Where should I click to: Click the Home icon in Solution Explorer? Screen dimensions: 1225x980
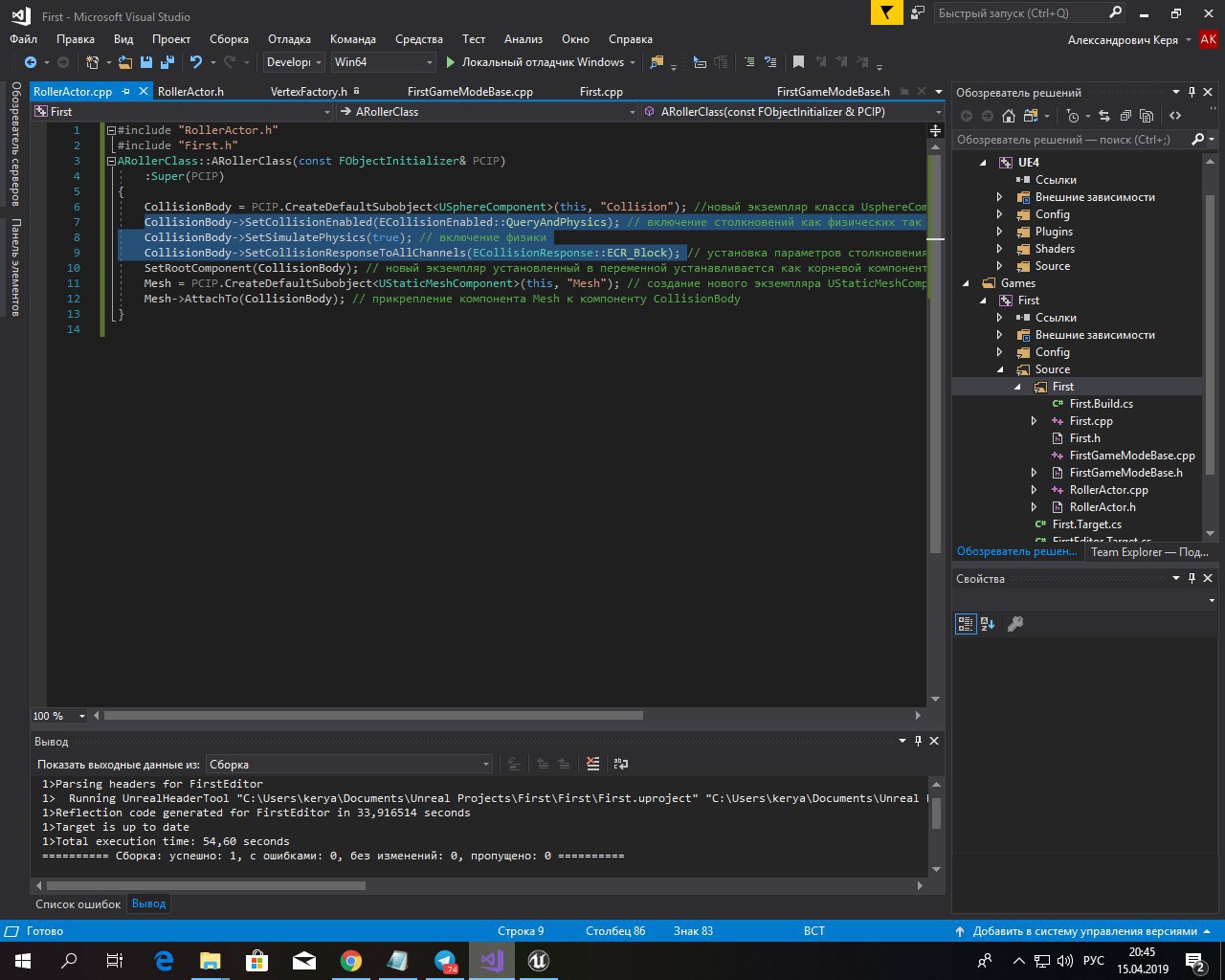[x=1008, y=116]
